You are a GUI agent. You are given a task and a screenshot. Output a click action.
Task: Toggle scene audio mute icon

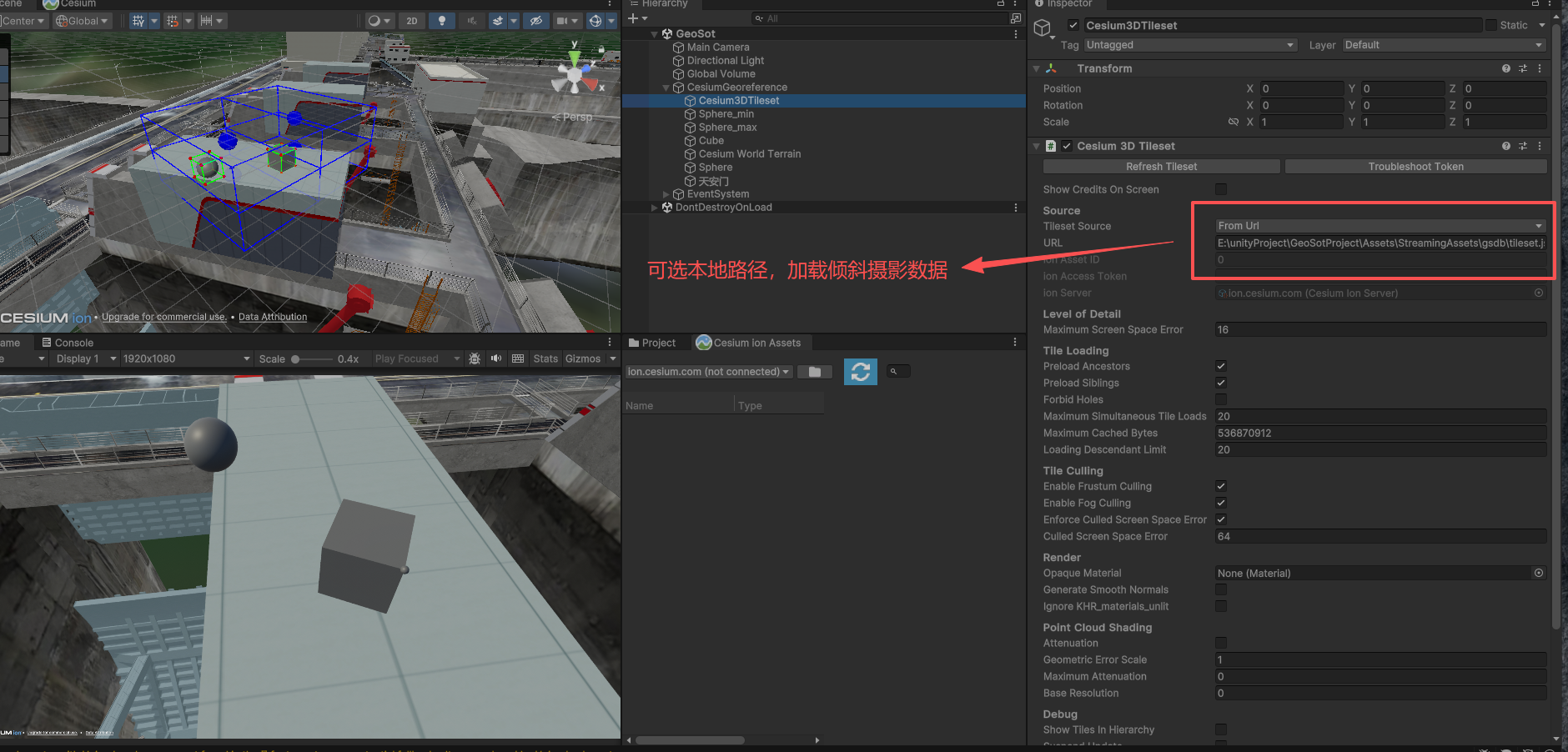472,21
